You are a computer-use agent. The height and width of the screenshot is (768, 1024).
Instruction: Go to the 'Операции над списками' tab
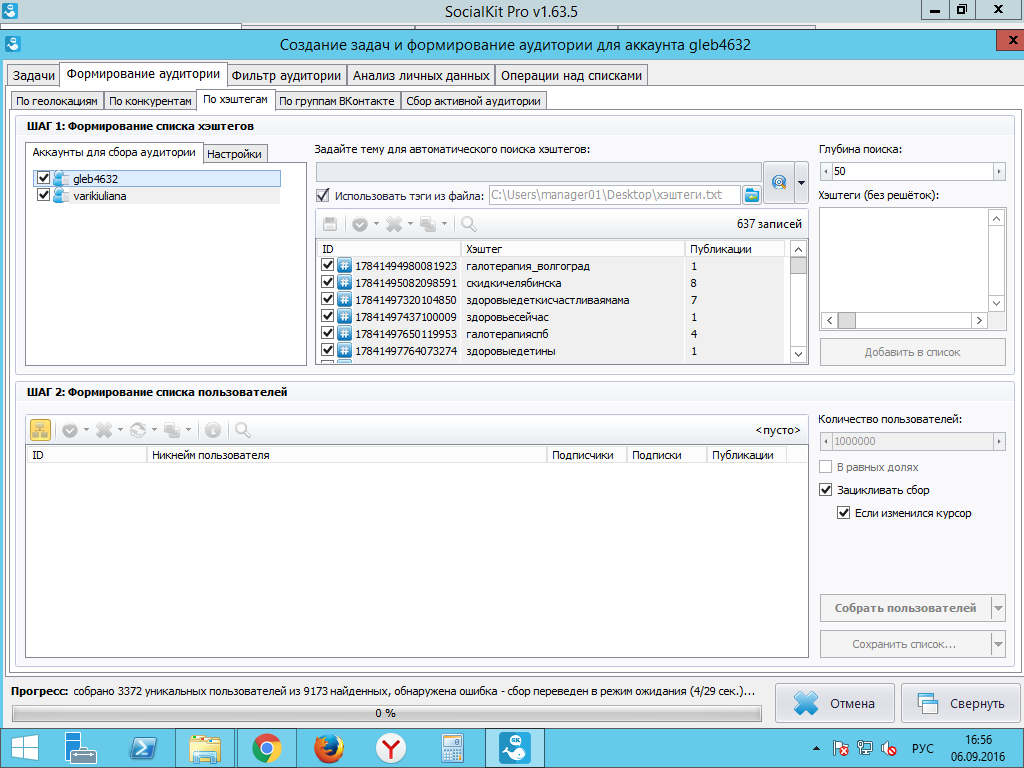[x=571, y=76]
